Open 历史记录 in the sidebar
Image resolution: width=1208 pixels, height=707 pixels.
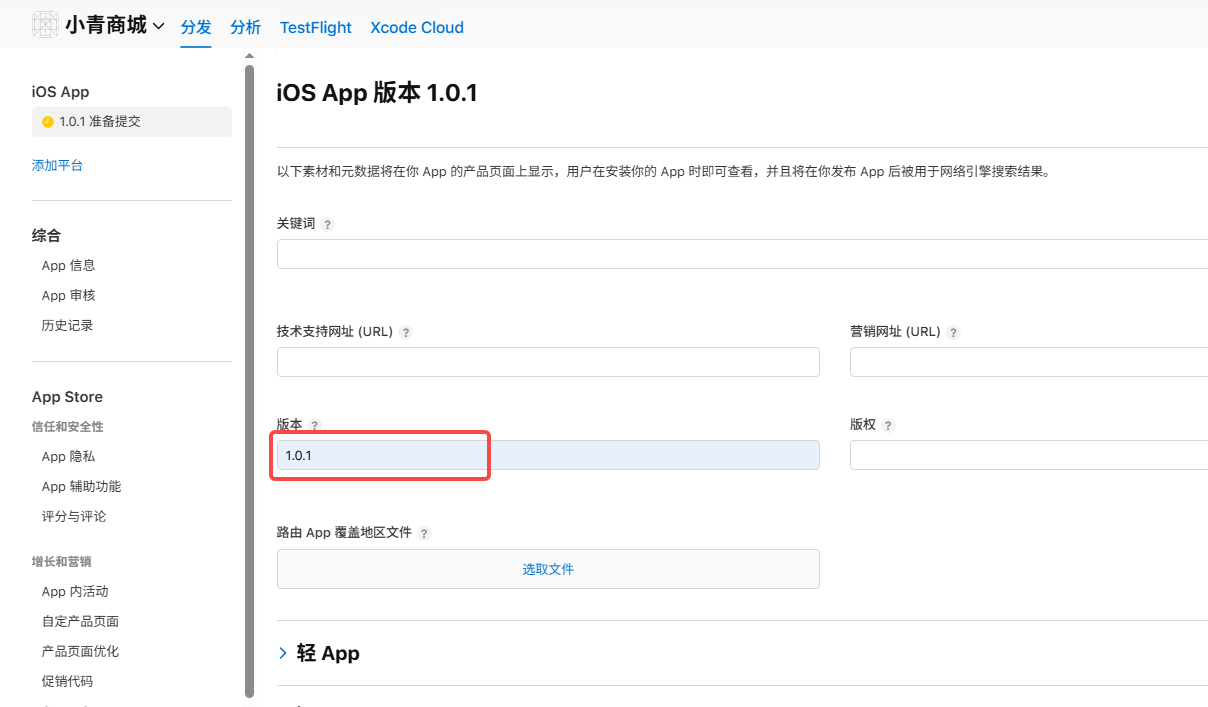[67, 325]
